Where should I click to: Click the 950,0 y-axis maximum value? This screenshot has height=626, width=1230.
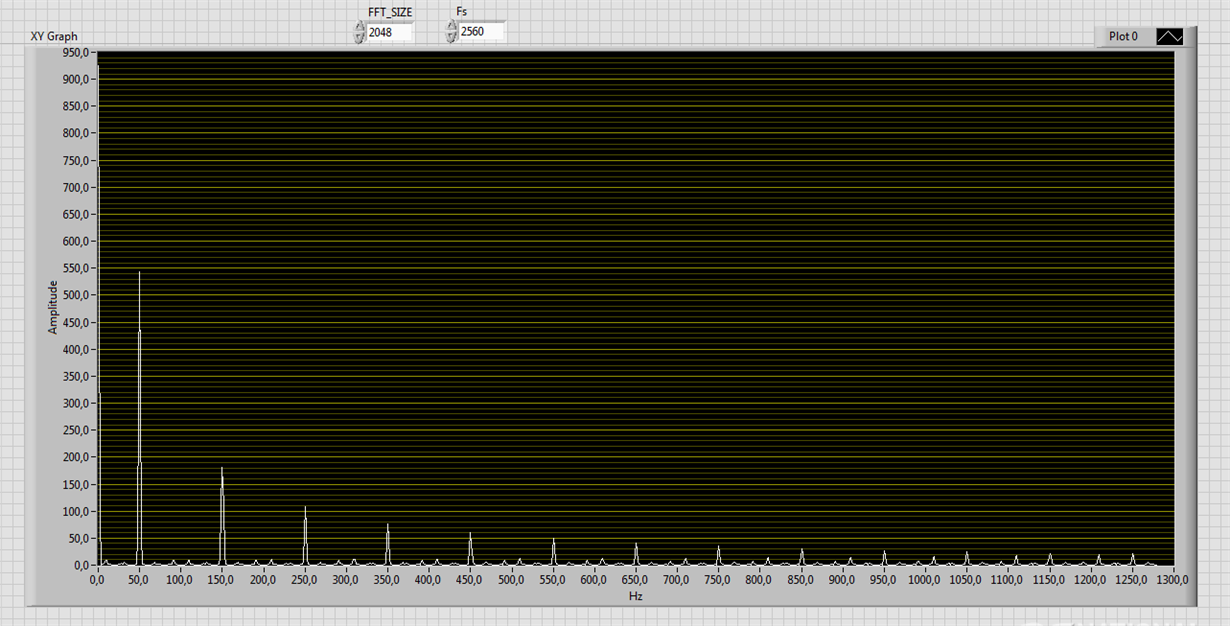(x=78, y=51)
